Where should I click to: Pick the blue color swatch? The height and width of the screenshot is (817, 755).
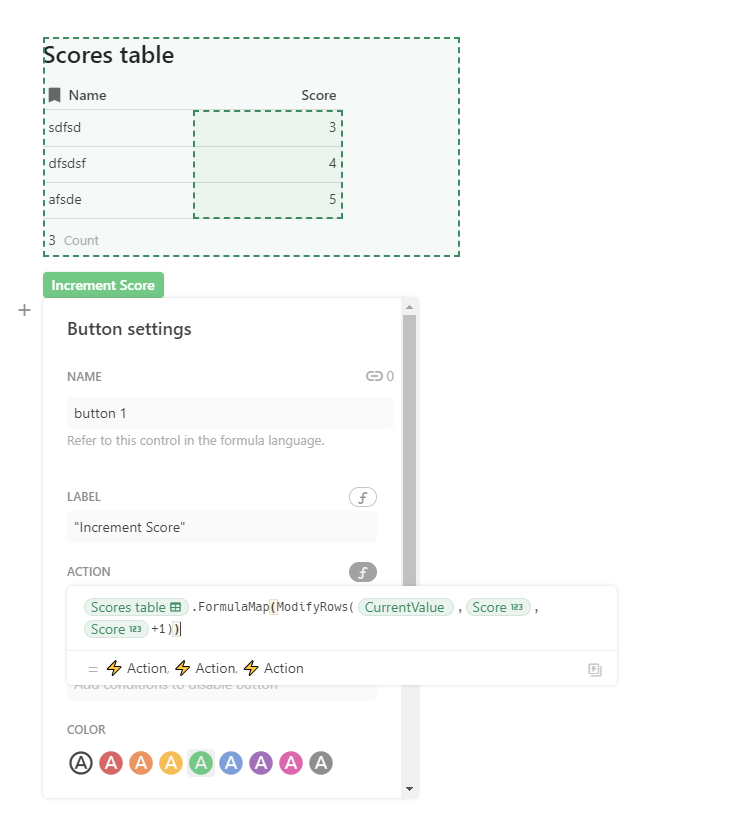(x=231, y=763)
